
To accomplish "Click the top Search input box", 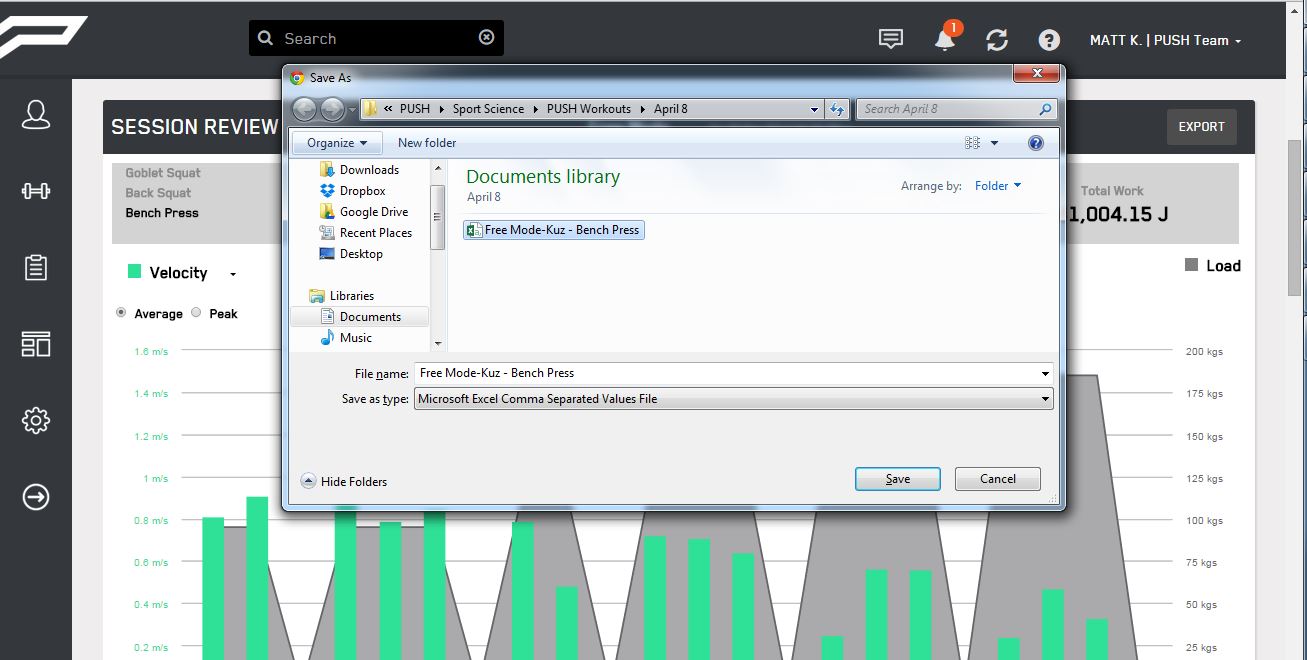I will tap(376, 38).
